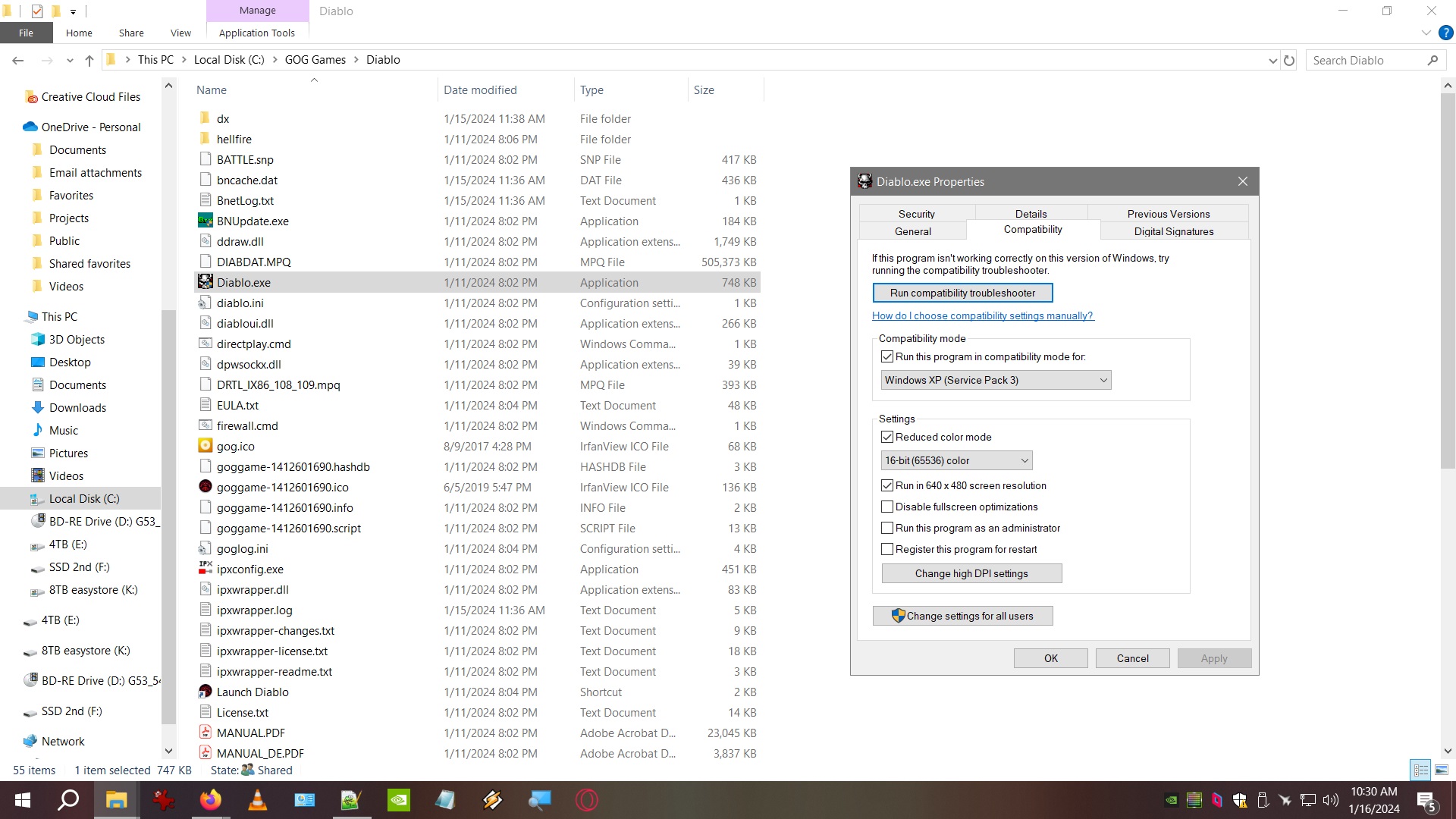1456x819 pixels.
Task: Click the Launch Diablo shortcut icon
Action: coord(205,692)
